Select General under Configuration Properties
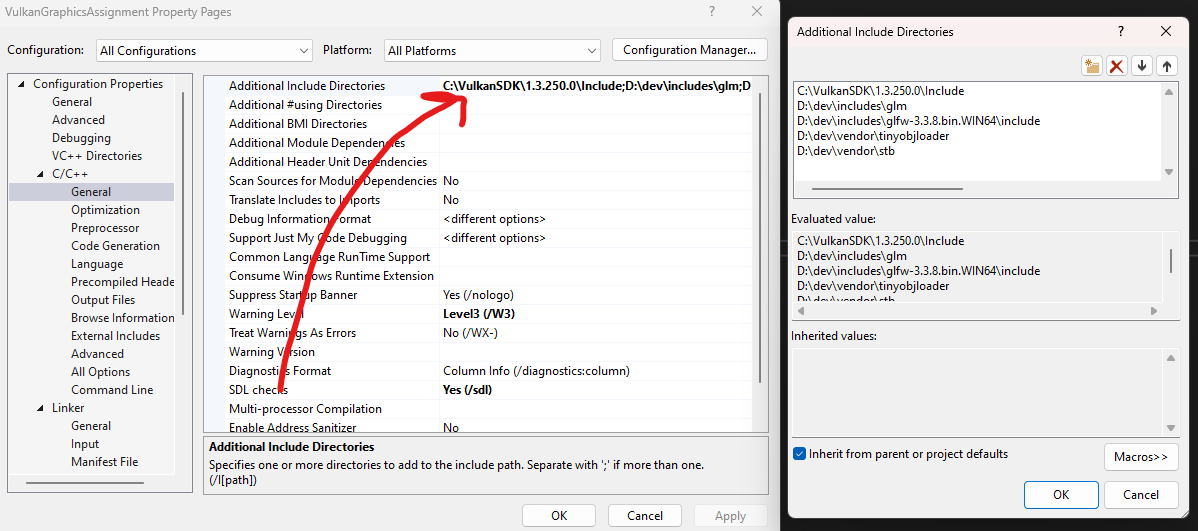 [x=72, y=102]
